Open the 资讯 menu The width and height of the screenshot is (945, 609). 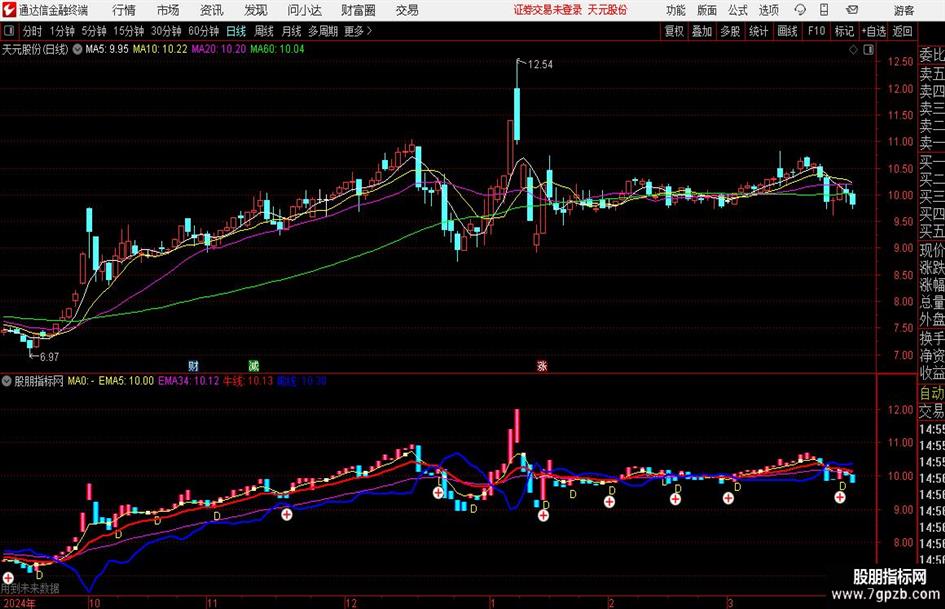212,10
